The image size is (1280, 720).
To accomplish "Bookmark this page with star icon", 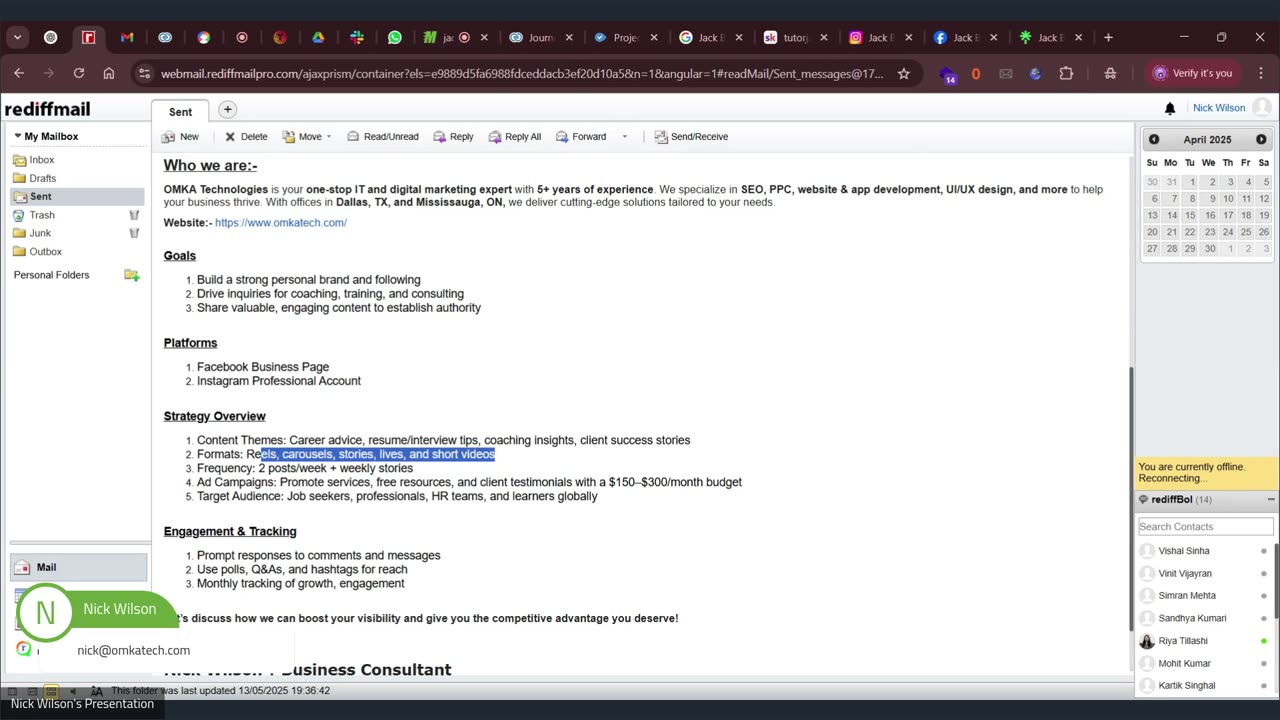I will point(904,73).
